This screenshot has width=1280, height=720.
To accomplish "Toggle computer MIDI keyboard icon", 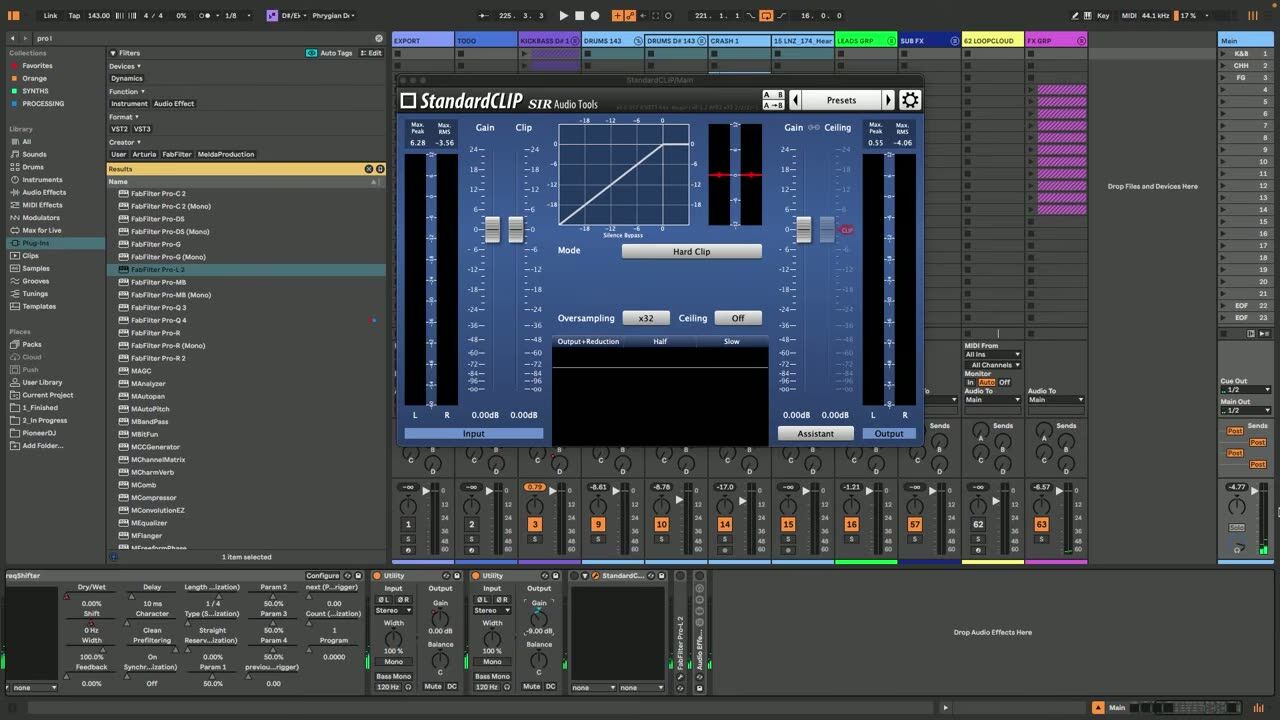I will click(1087, 16).
